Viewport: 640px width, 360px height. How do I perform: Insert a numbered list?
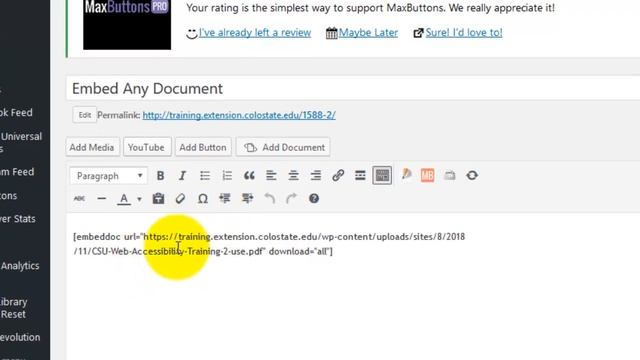pyautogui.click(x=227, y=176)
